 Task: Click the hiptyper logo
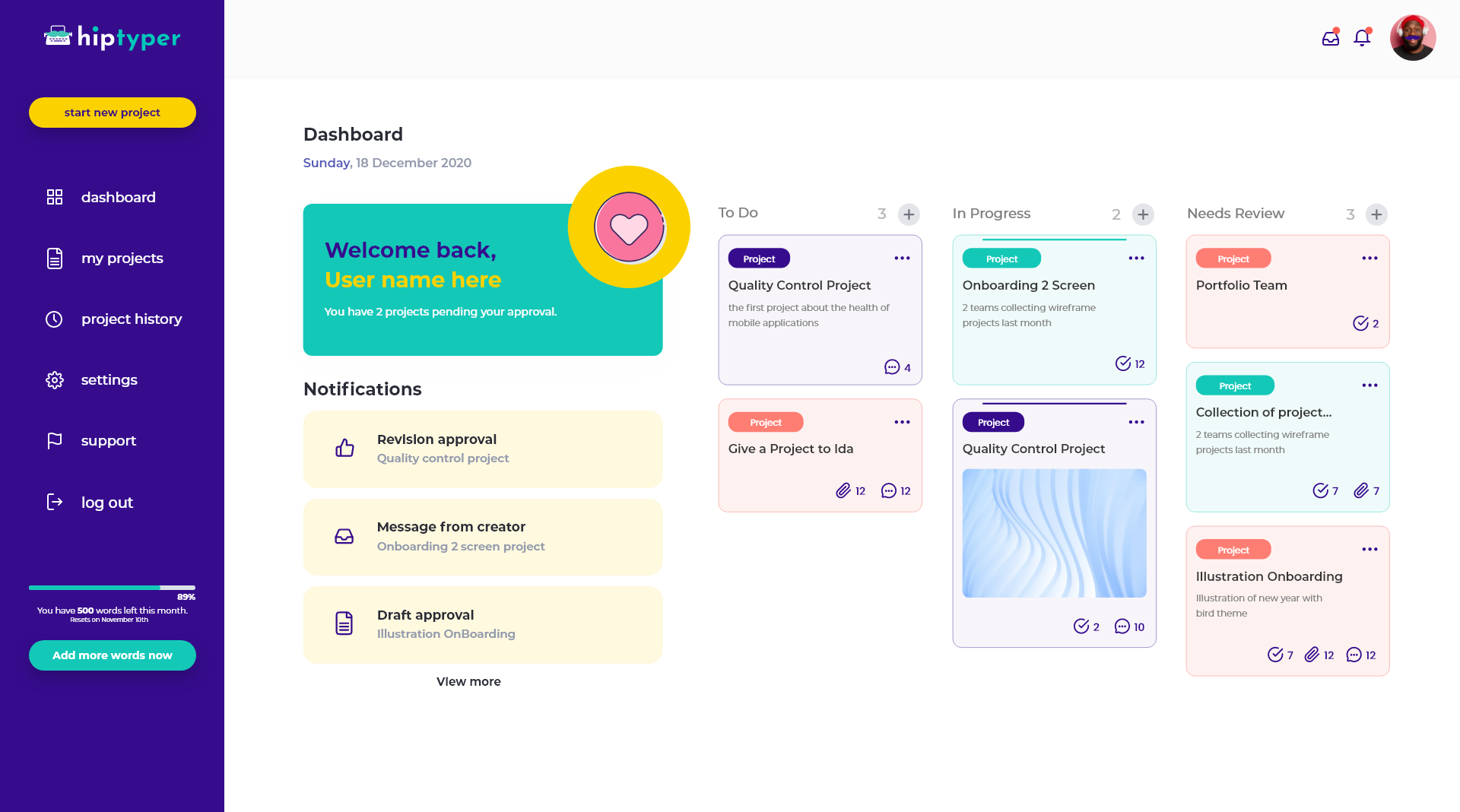112,36
